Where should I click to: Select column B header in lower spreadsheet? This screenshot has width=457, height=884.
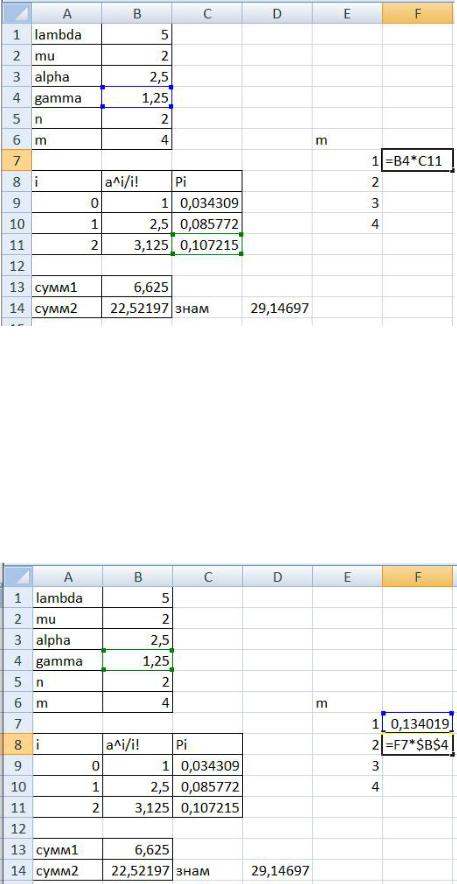[x=137, y=576]
